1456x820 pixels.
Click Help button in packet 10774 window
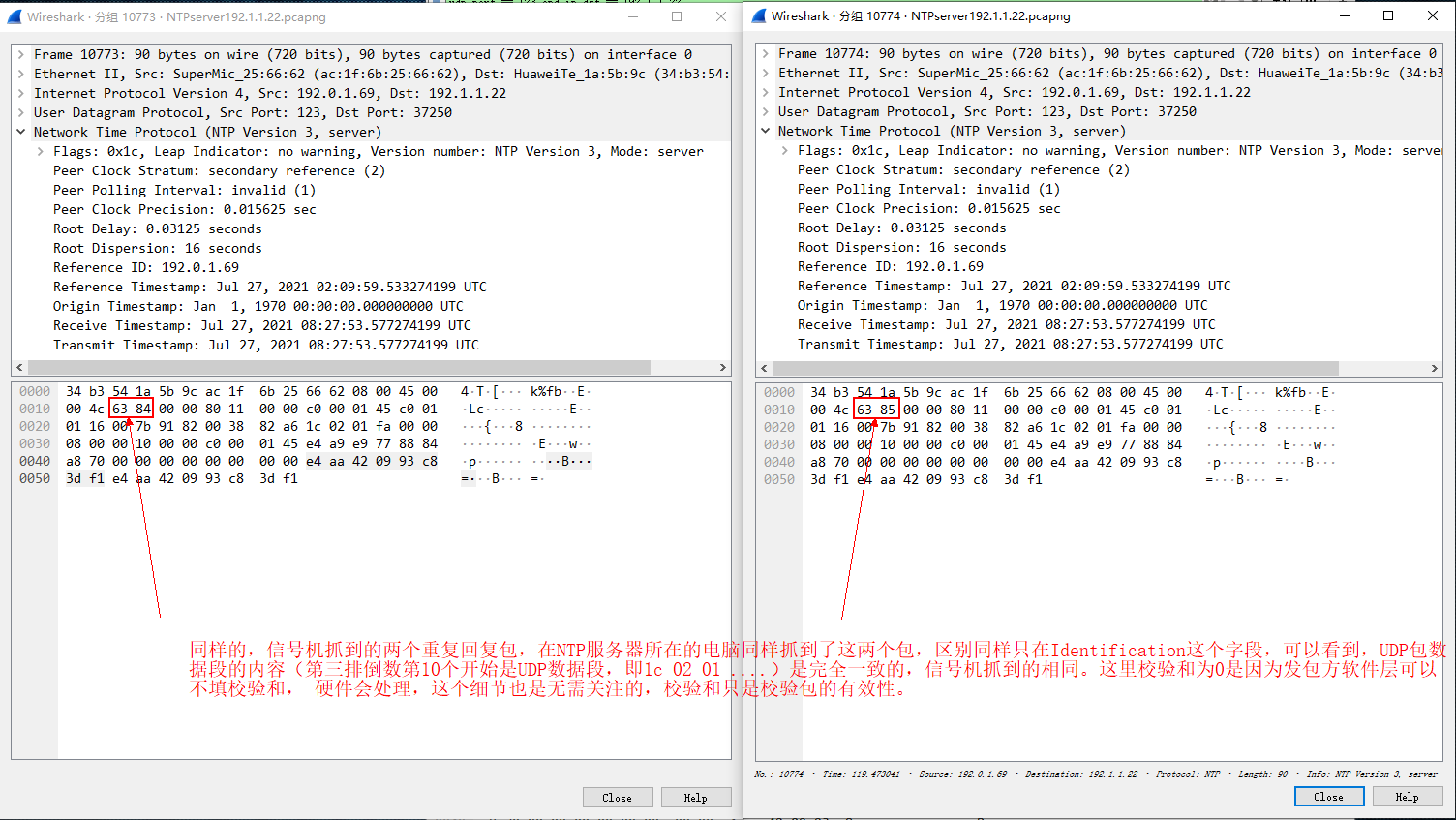pos(1408,797)
